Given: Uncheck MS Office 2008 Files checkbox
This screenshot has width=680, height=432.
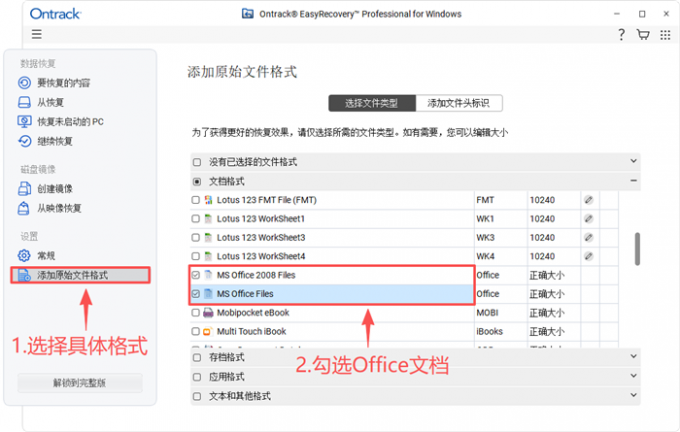Looking at the screenshot, I should (x=196, y=275).
